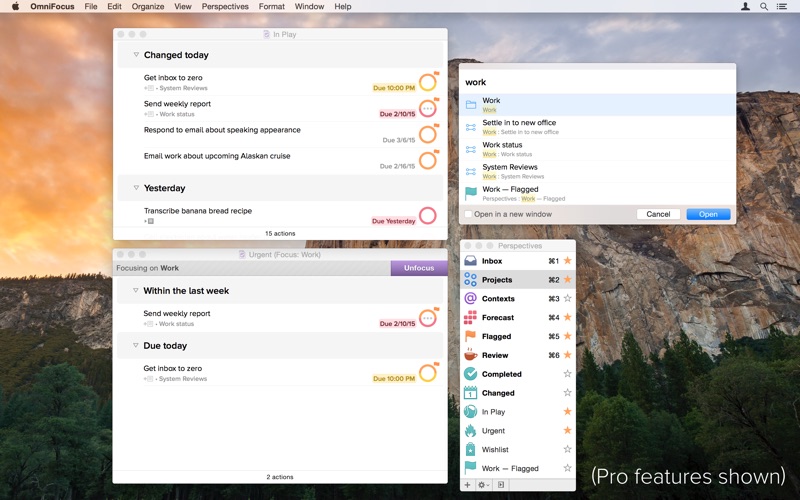This screenshot has height=500, width=800.
Task: Collapse the 'Within the last week' group
Action: tap(136, 290)
